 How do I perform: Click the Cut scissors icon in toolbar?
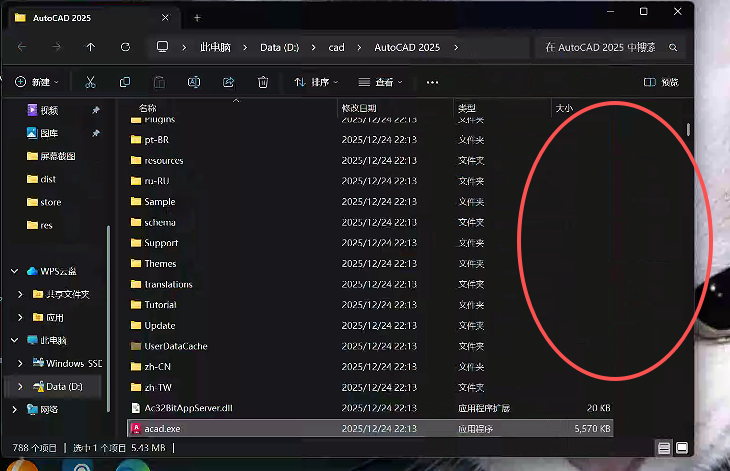(91, 82)
